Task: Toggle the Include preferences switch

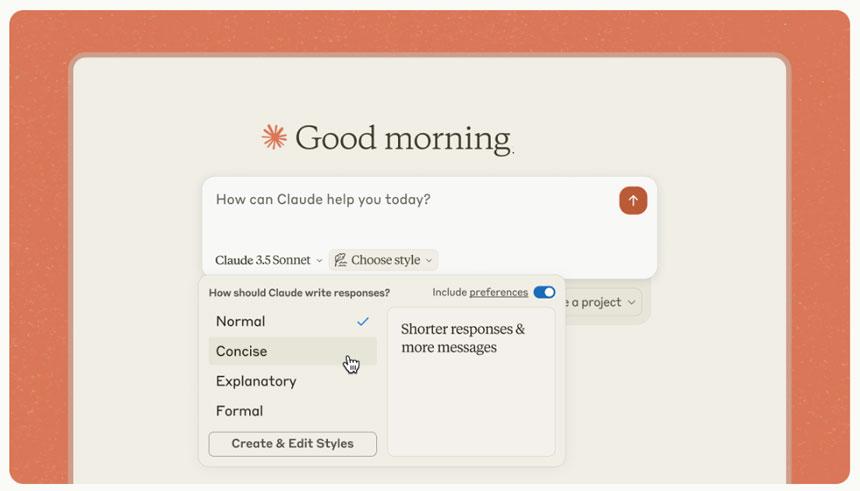Action: pyautogui.click(x=544, y=292)
